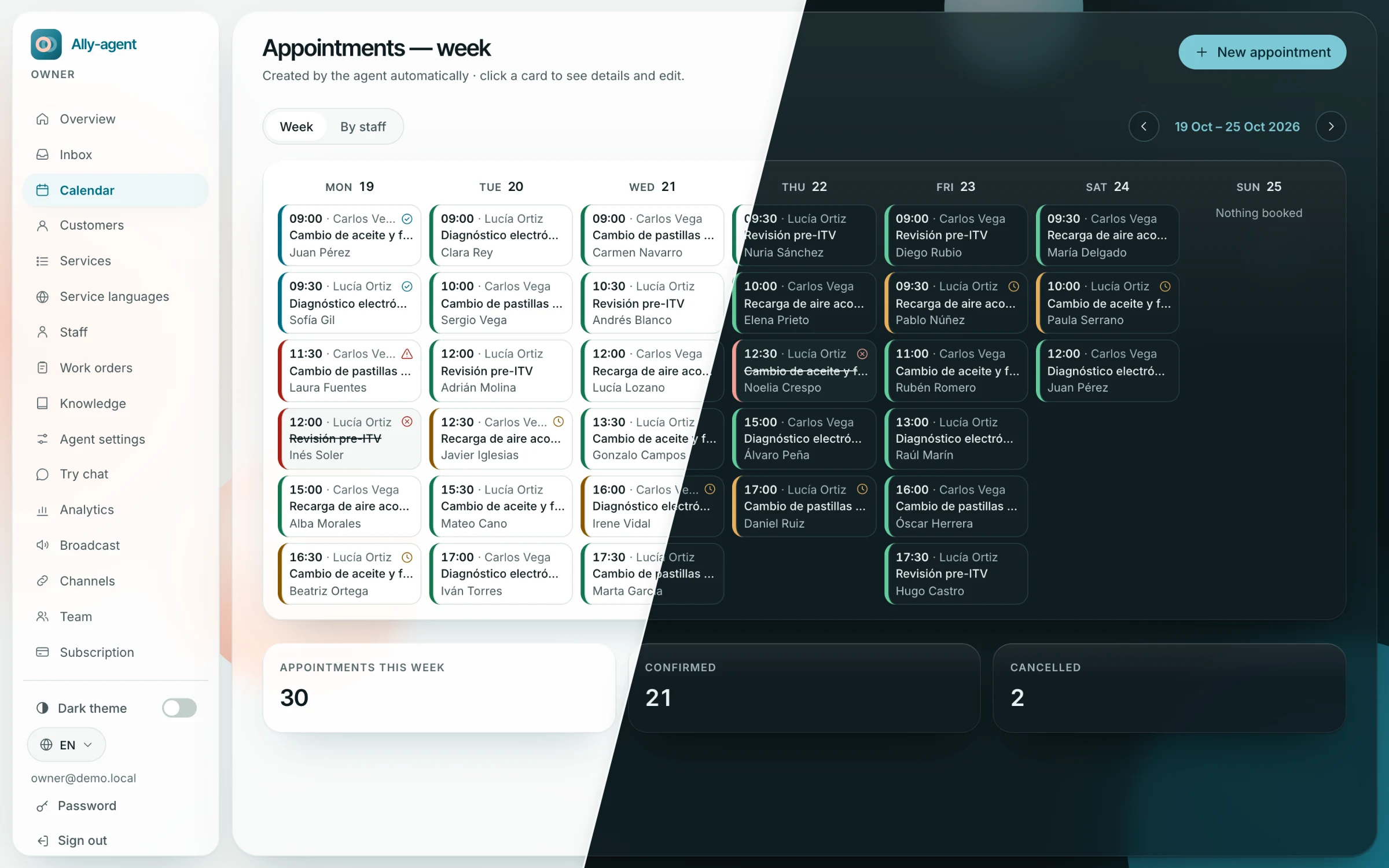Open Paula Serrano 10:00 appointment card
Screen dimensions: 1389x868
coord(1108,303)
